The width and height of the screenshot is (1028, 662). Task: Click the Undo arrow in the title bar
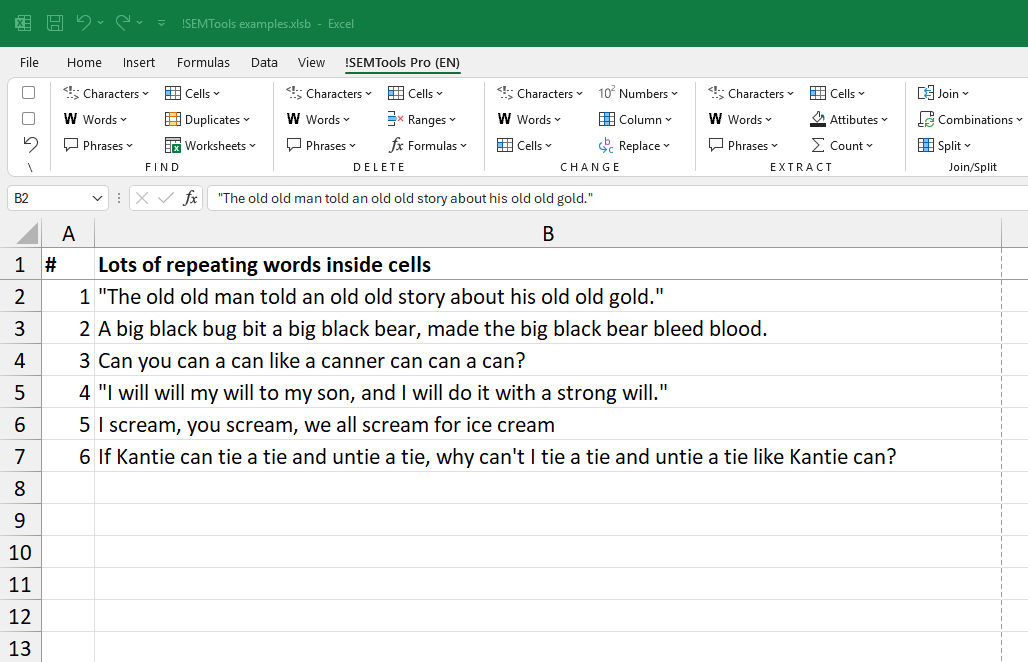coord(84,23)
